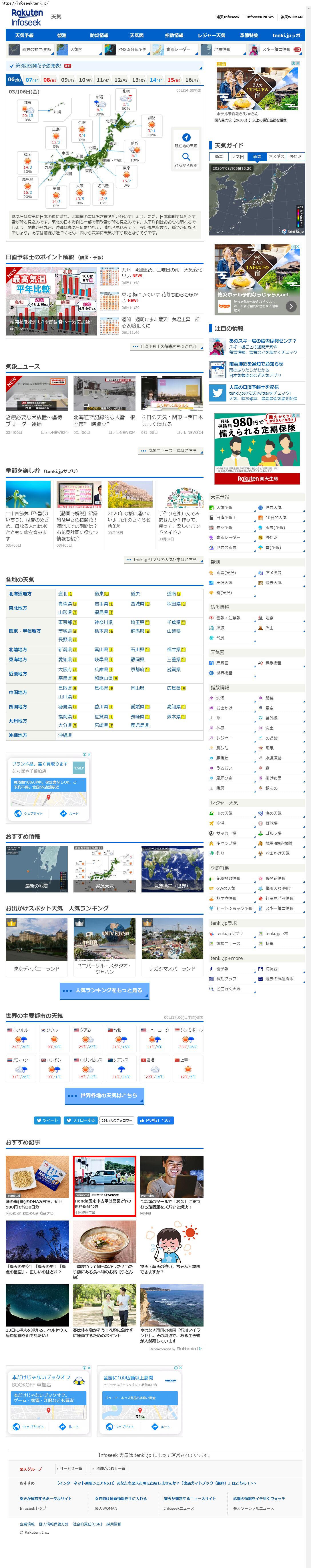The image size is (311, 1568).
Task: Open 最新の地震 thumbnail
Action: (37, 869)
